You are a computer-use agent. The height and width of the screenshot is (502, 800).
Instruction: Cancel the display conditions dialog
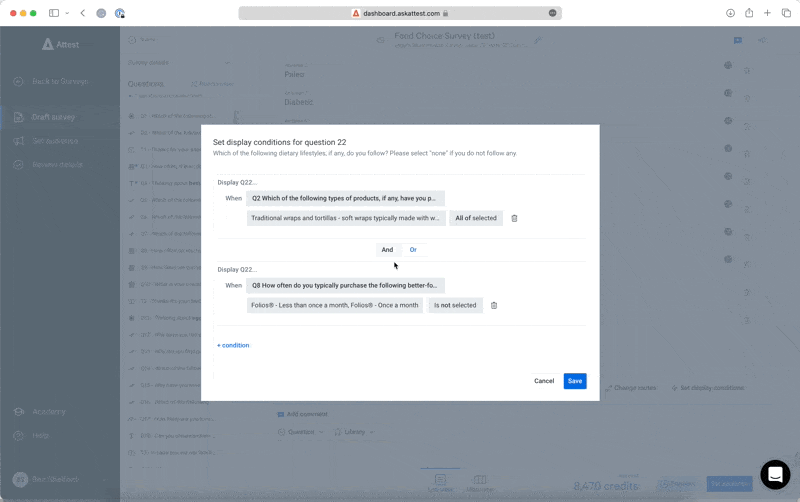tap(544, 381)
